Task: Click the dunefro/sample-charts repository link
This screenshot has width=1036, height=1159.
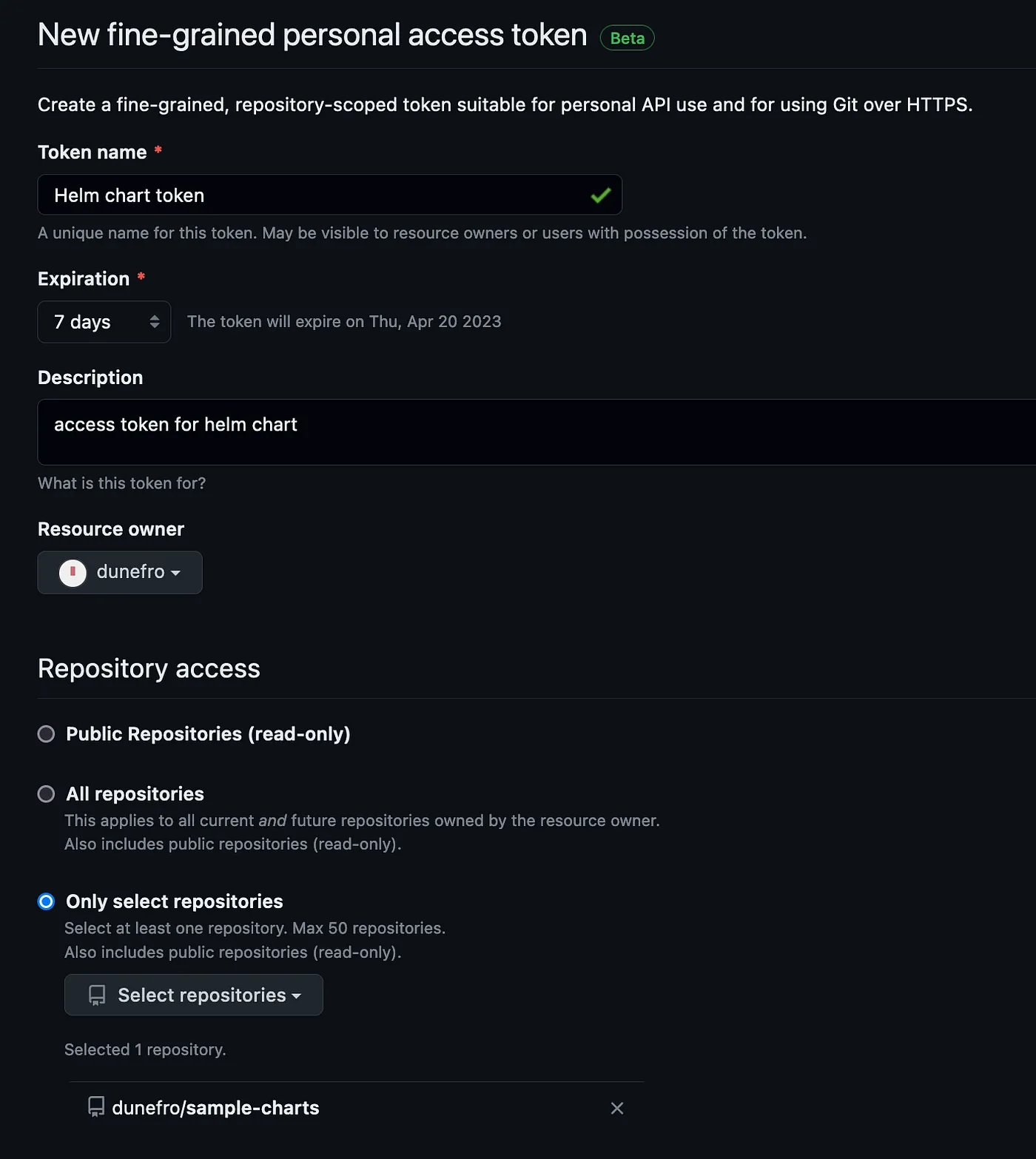Action: click(215, 1108)
